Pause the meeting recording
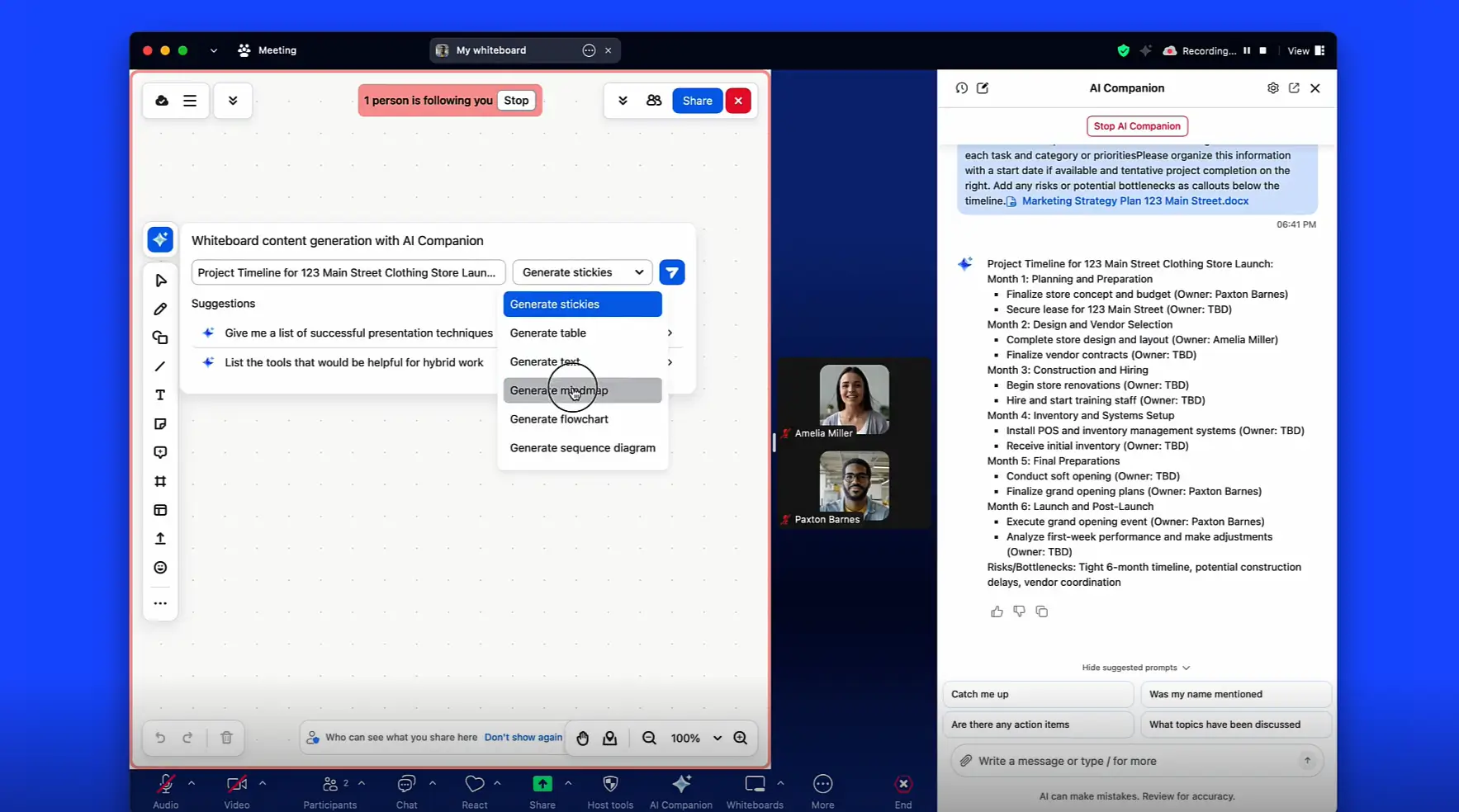The width and height of the screenshot is (1459, 812). [x=1247, y=50]
